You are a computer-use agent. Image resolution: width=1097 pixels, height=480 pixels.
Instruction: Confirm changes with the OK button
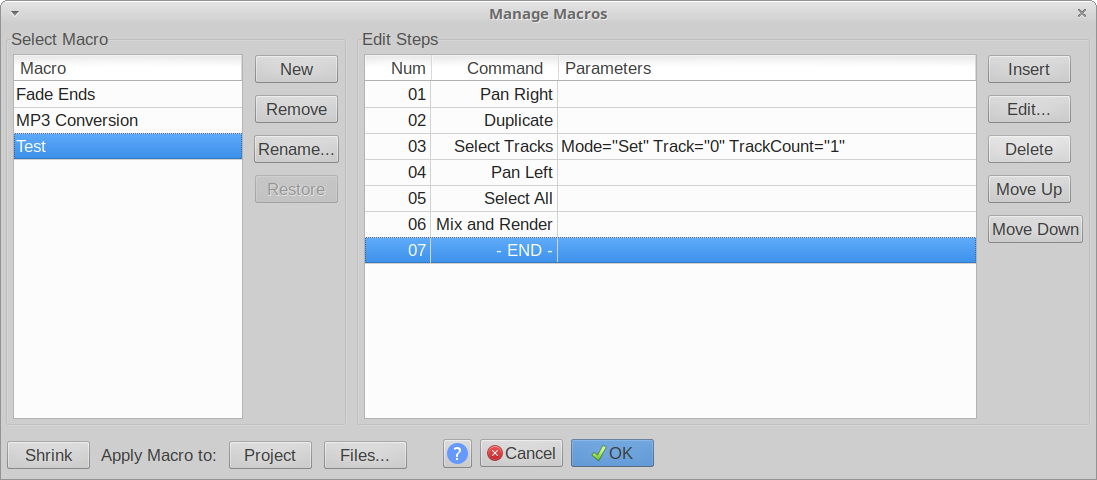coord(612,453)
